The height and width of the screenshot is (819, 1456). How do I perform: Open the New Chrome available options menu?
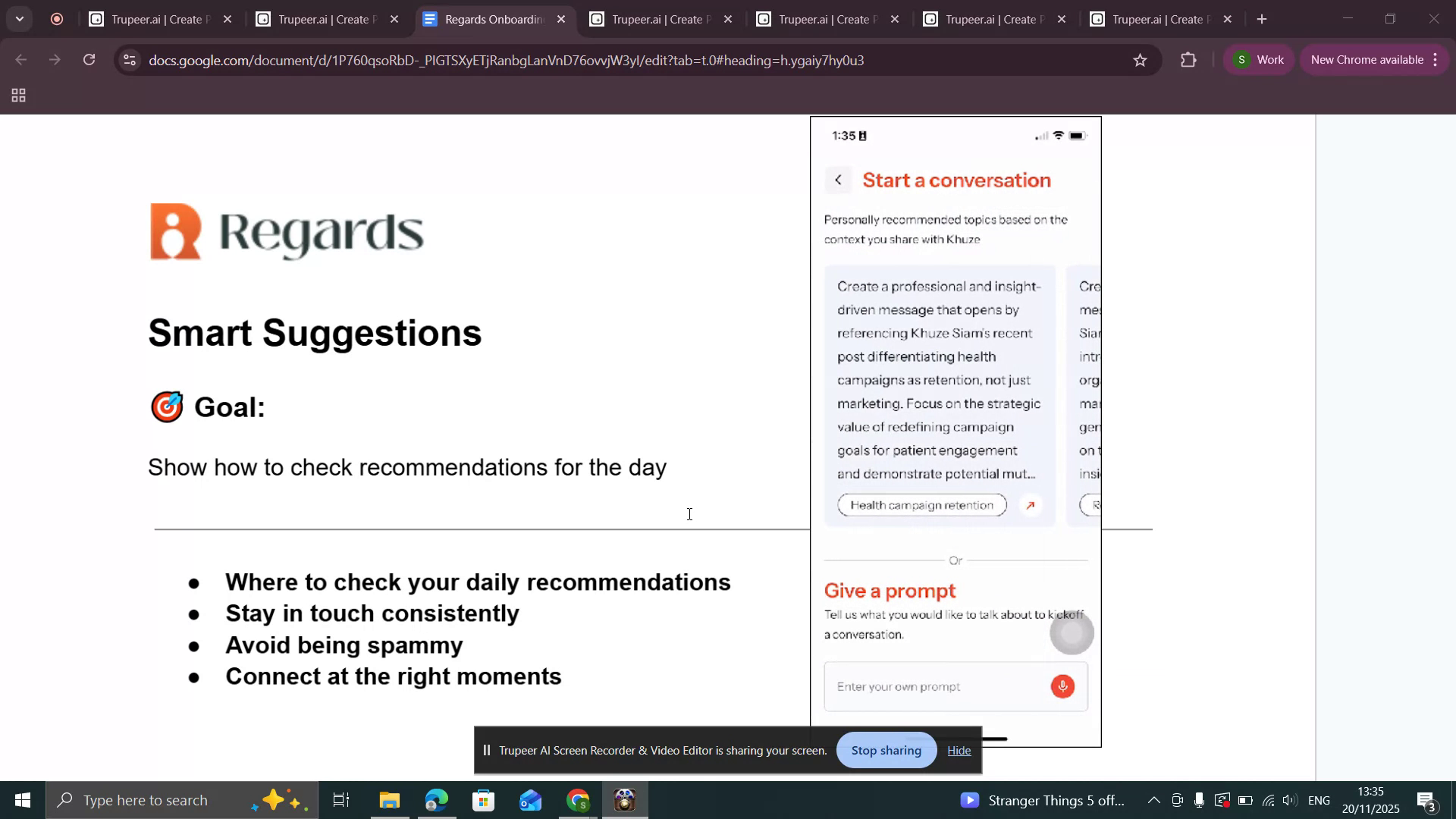point(1436,60)
